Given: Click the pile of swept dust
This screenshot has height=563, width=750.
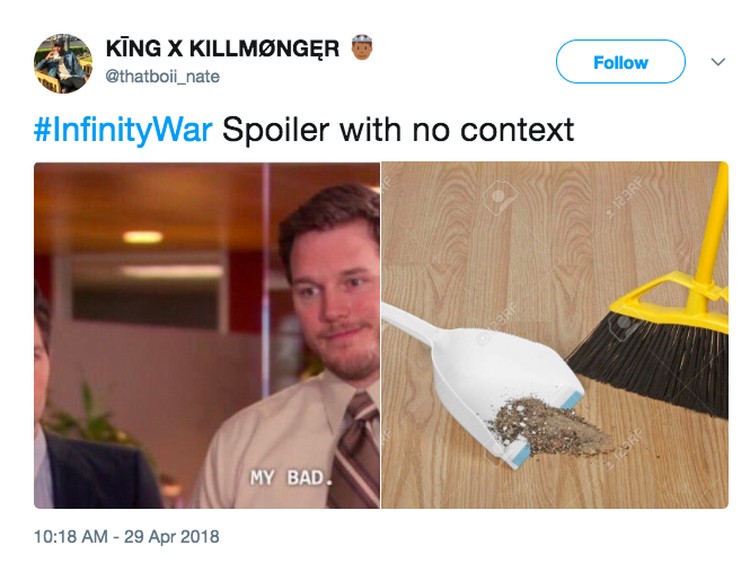Looking at the screenshot, I should (x=550, y=426).
